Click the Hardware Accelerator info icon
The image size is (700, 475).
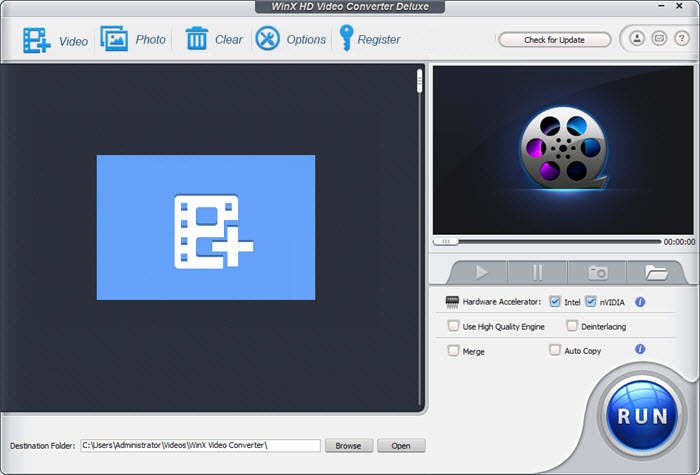click(x=640, y=302)
